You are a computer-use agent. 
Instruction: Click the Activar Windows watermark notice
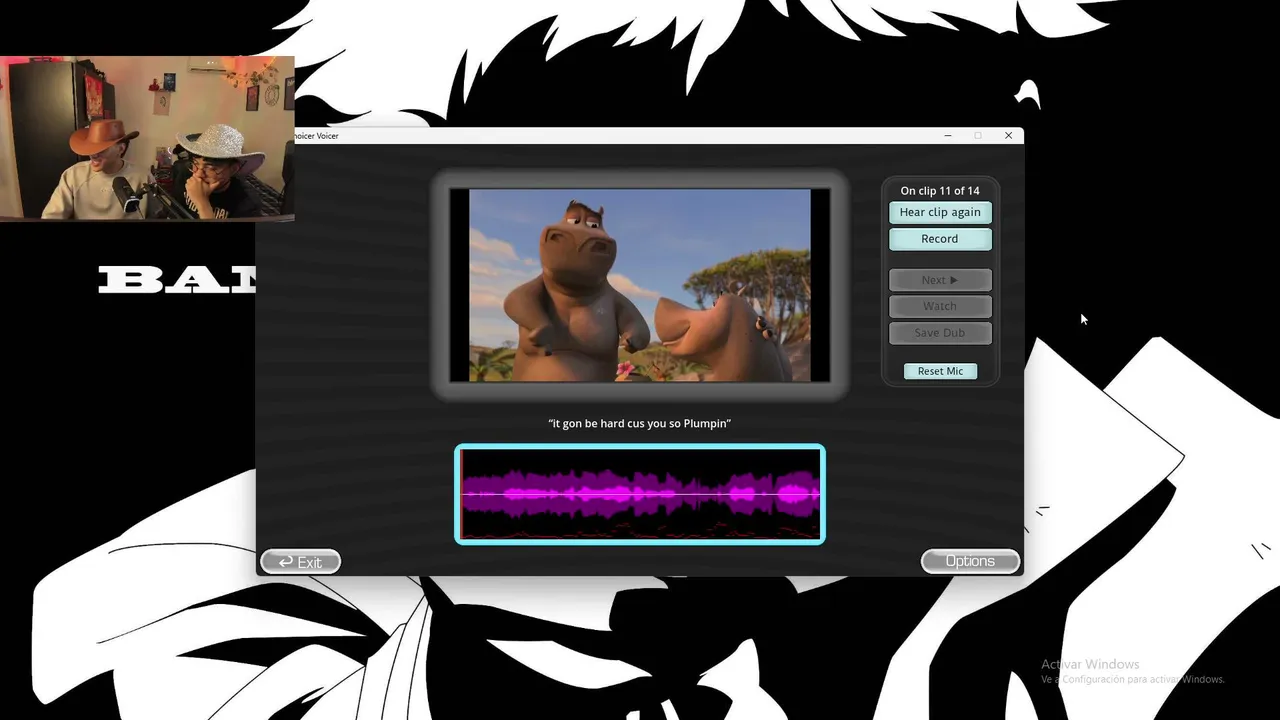pyautogui.click(x=1132, y=671)
